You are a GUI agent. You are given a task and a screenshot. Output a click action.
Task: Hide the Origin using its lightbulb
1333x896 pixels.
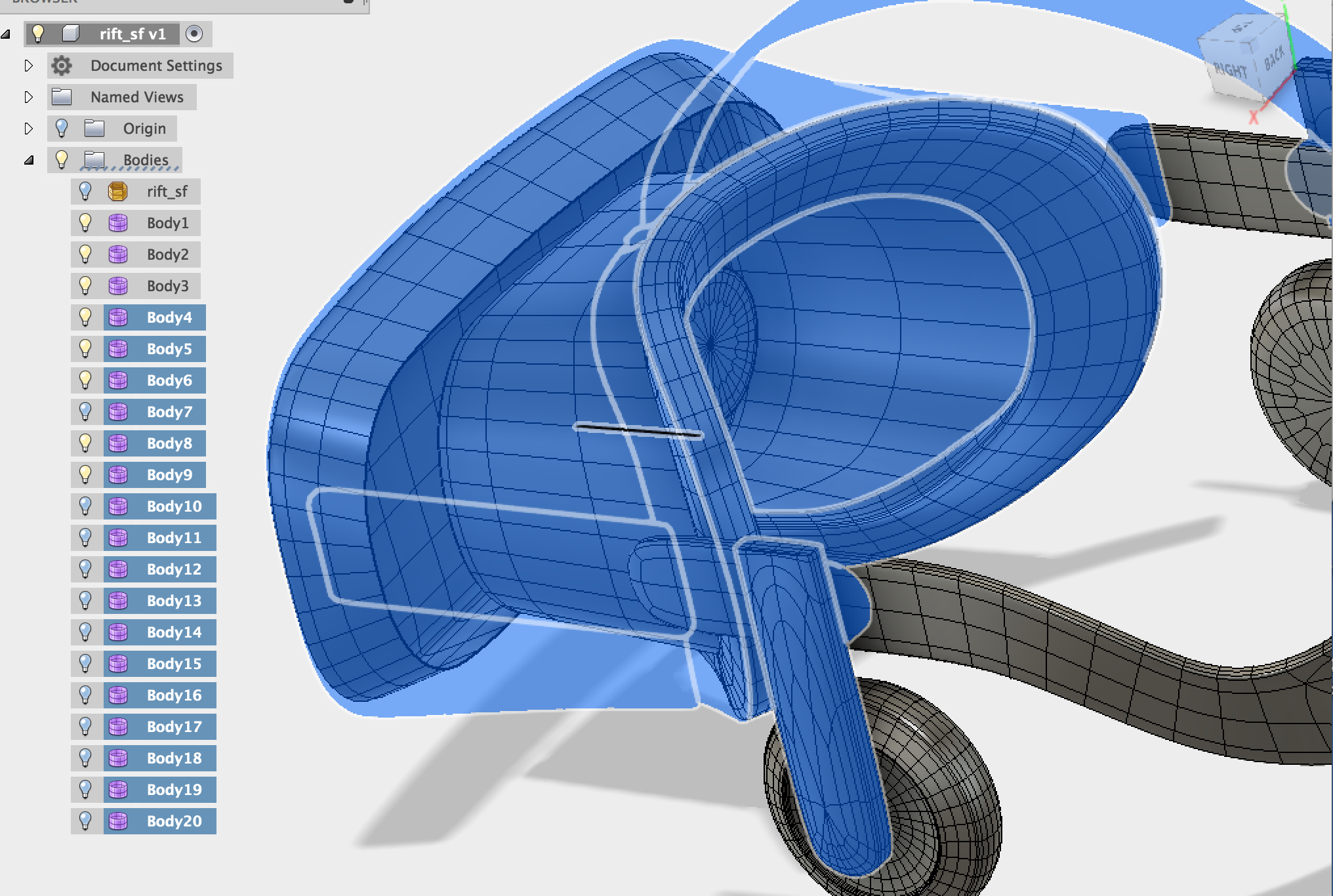coord(62,129)
